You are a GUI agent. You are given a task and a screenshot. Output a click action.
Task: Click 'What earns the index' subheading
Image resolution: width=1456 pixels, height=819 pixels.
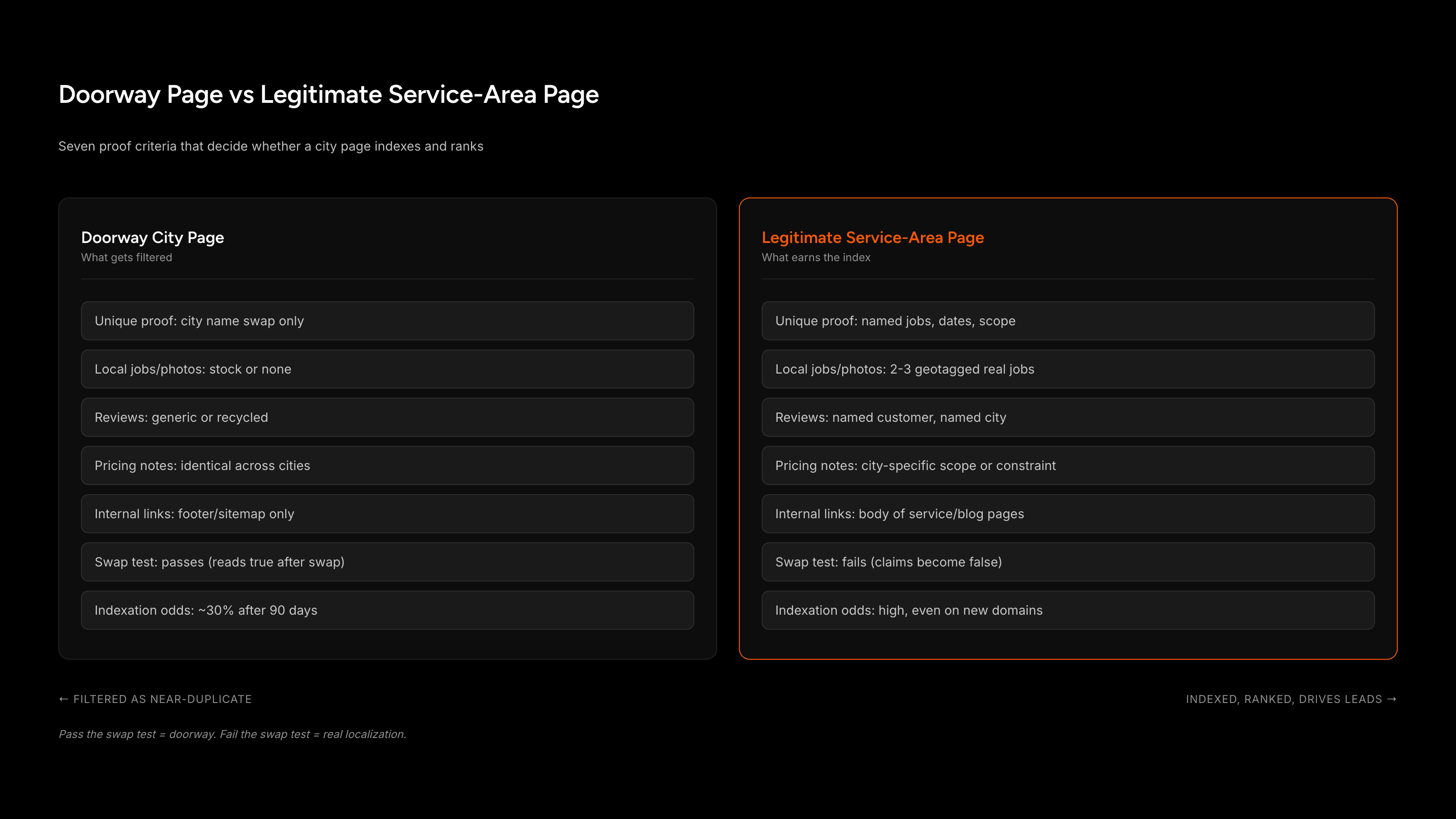pyautogui.click(x=816, y=257)
